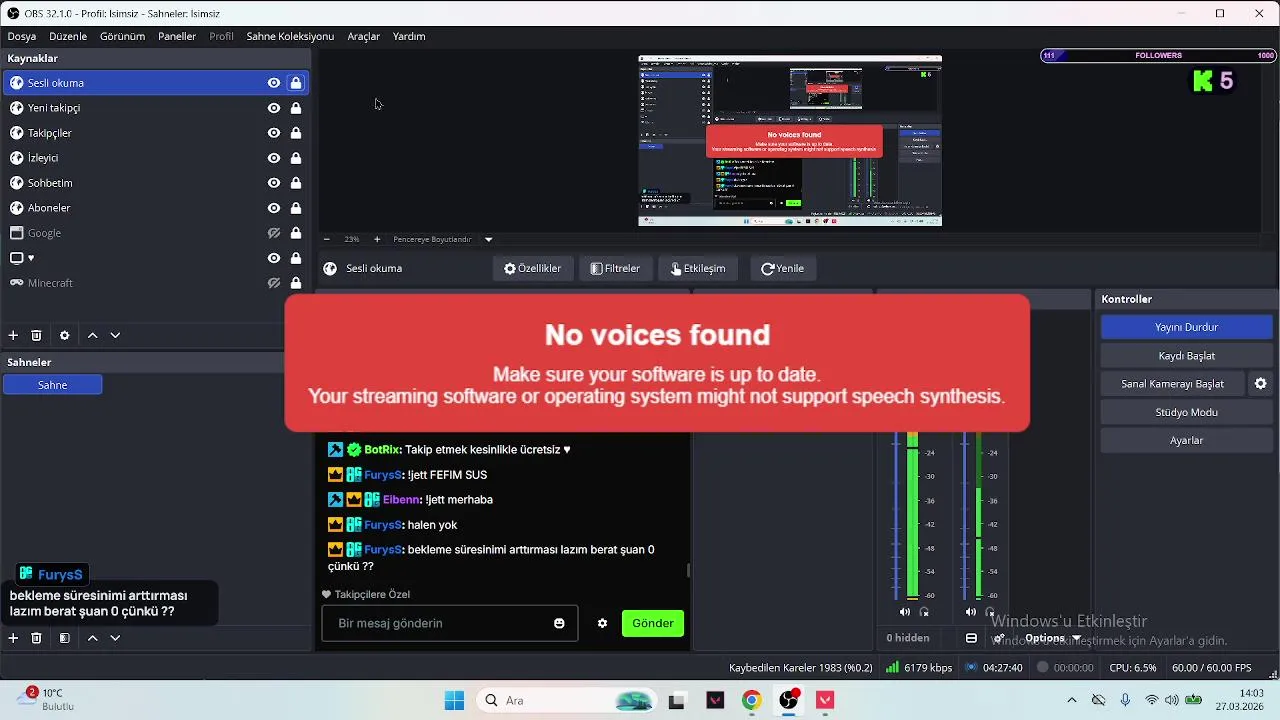The height and width of the screenshot is (720, 1280).
Task: Open Sahne Koleksiyonu menu
Action: pos(290,36)
